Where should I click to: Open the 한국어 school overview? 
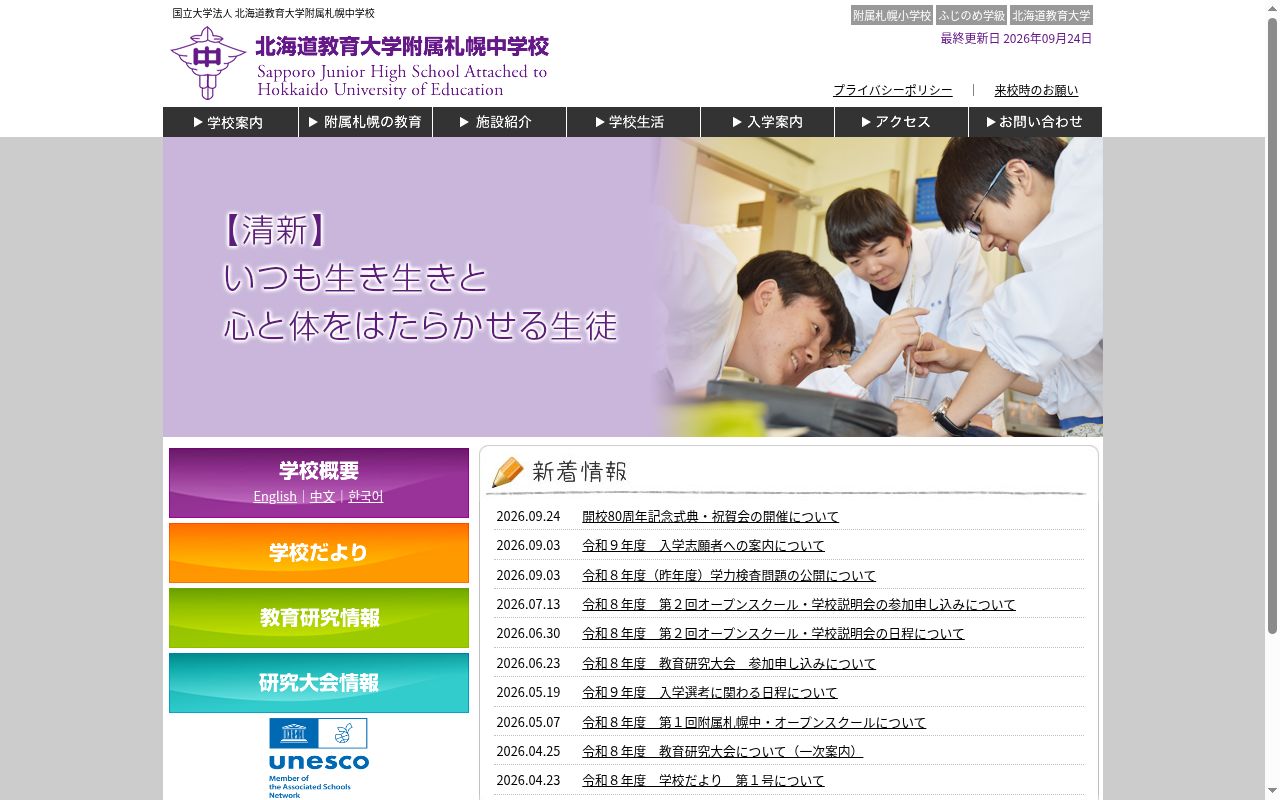366,496
